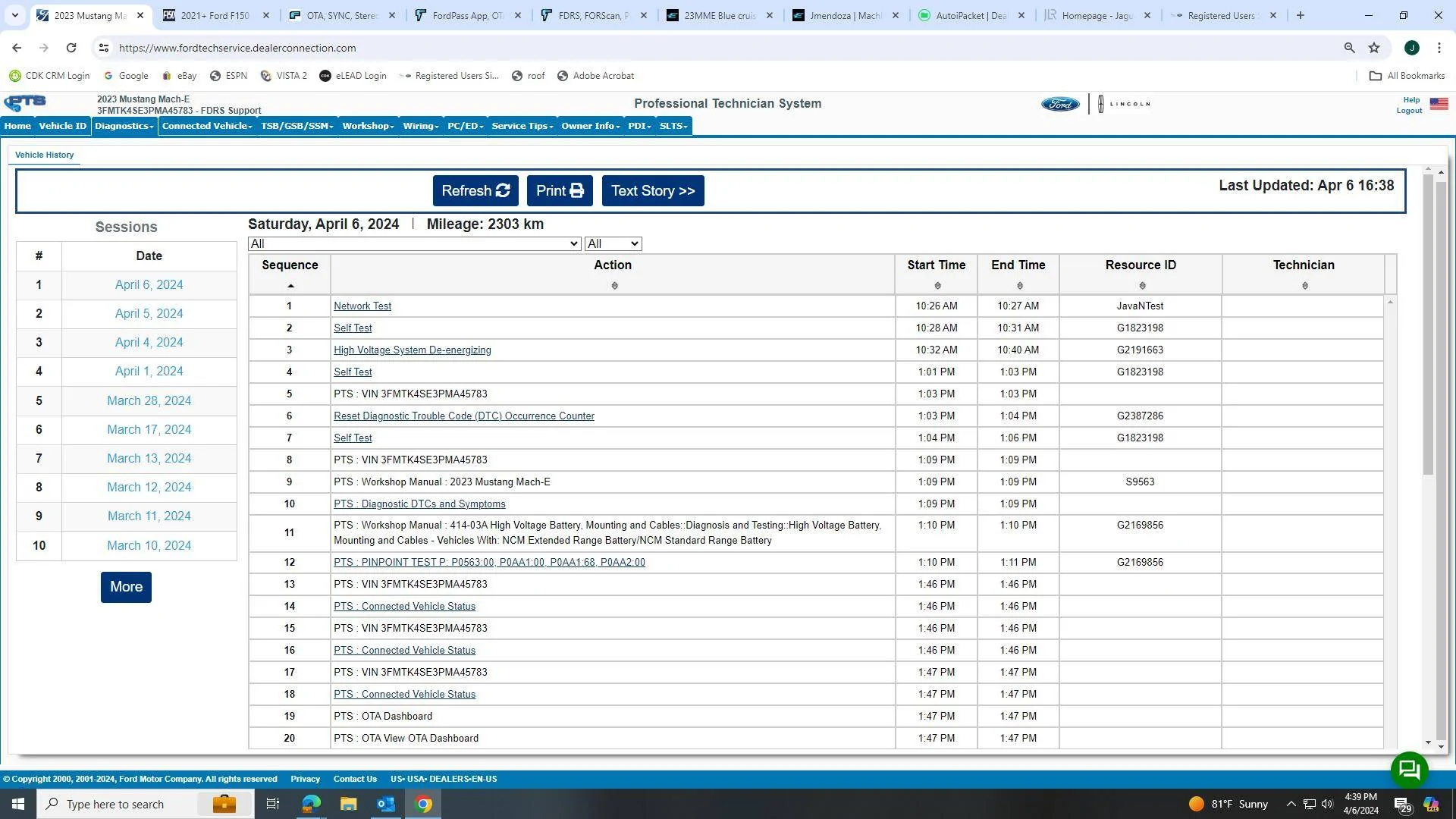
Task: Open the CDK CRM Login bookmark
Action: pyautogui.click(x=49, y=76)
